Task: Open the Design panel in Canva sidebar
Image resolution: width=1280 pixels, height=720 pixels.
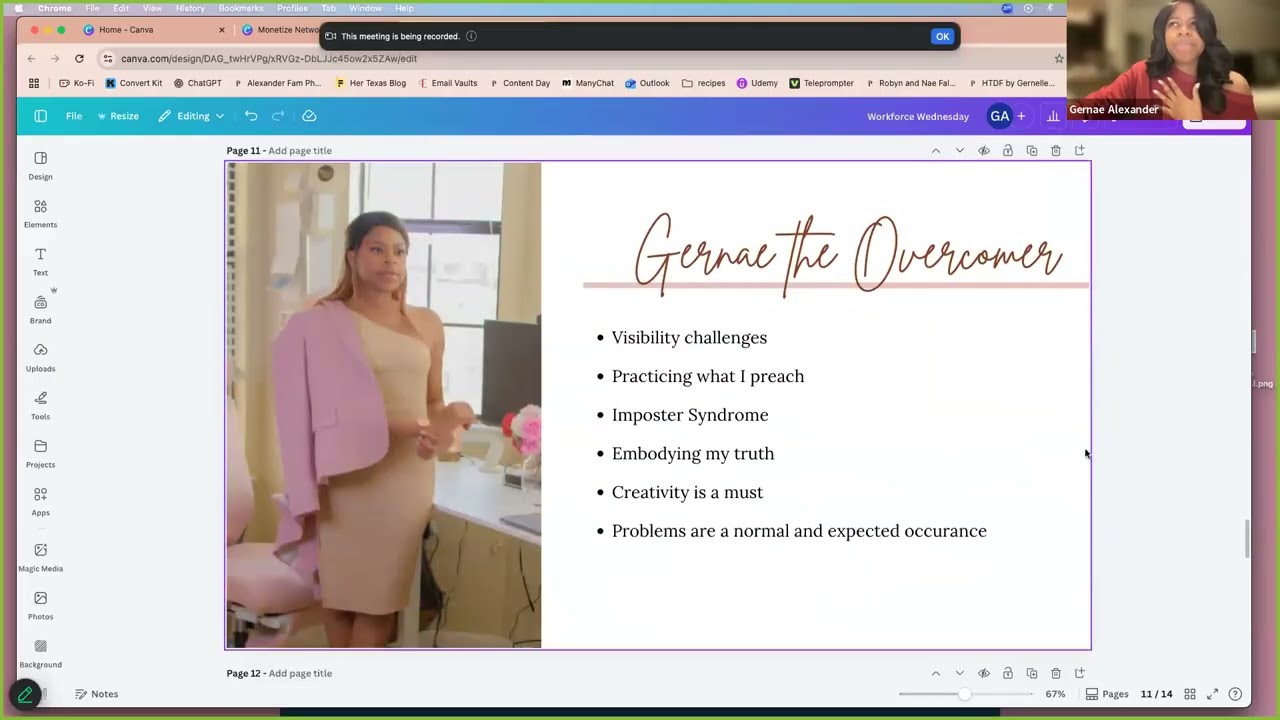Action: (x=40, y=166)
